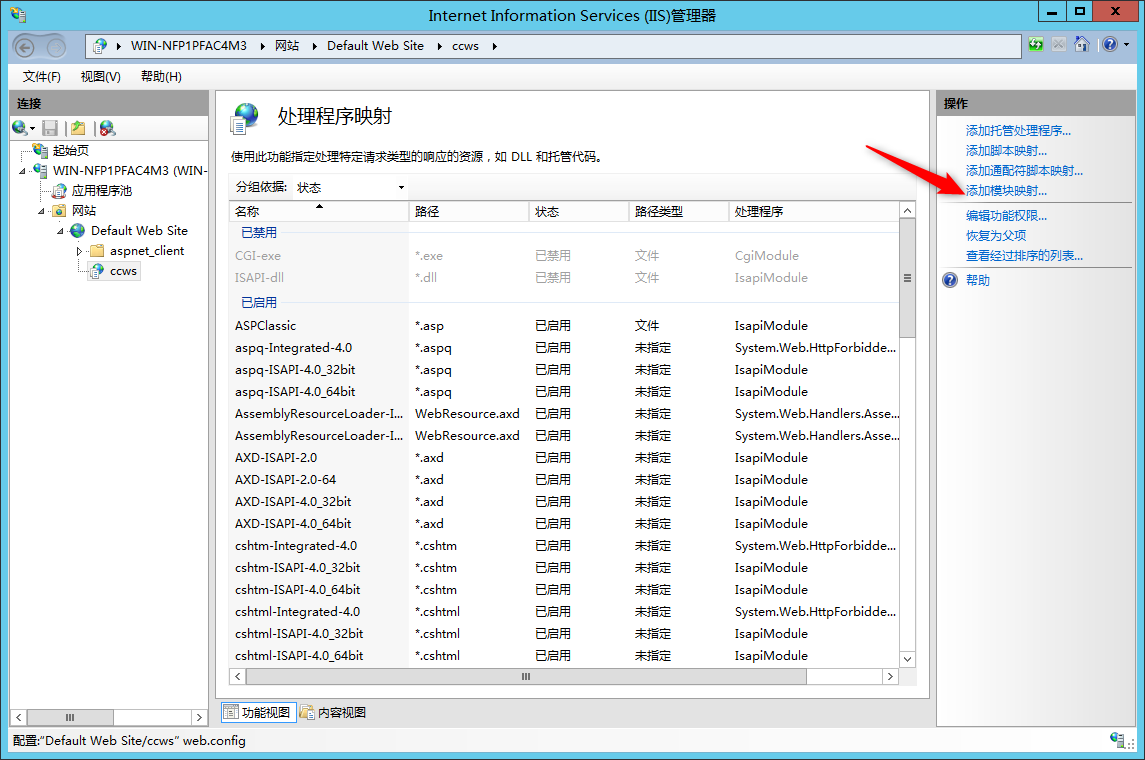Click the 查看经过排序的列表... link
1145x760 pixels.
1024,256
